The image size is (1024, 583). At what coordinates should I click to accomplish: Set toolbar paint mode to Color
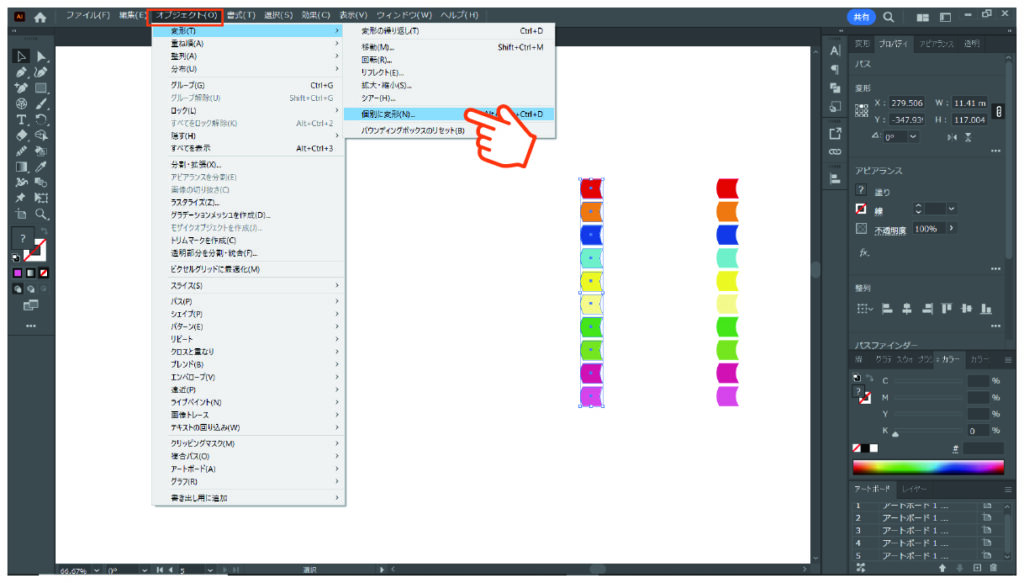[x=18, y=273]
